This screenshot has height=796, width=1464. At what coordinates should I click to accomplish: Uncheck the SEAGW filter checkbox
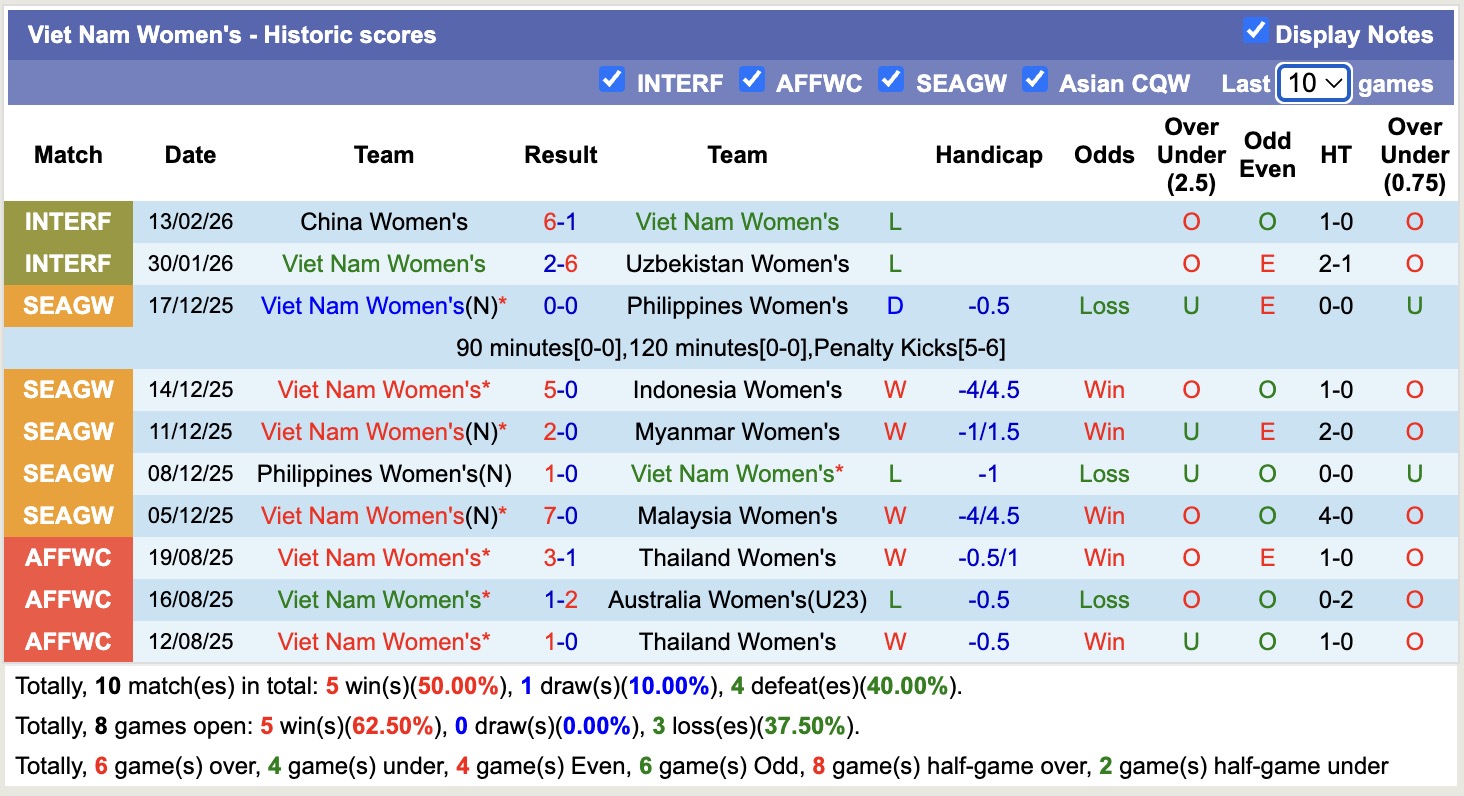891,79
